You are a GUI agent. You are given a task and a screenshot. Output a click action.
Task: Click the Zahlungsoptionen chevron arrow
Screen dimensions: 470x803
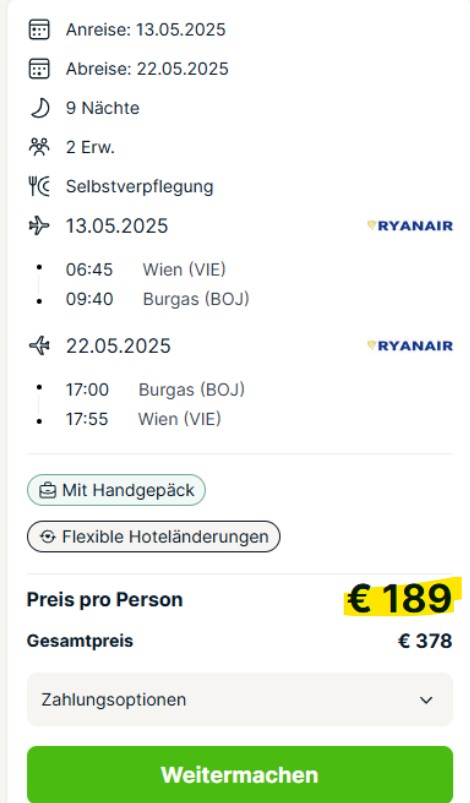(426, 700)
